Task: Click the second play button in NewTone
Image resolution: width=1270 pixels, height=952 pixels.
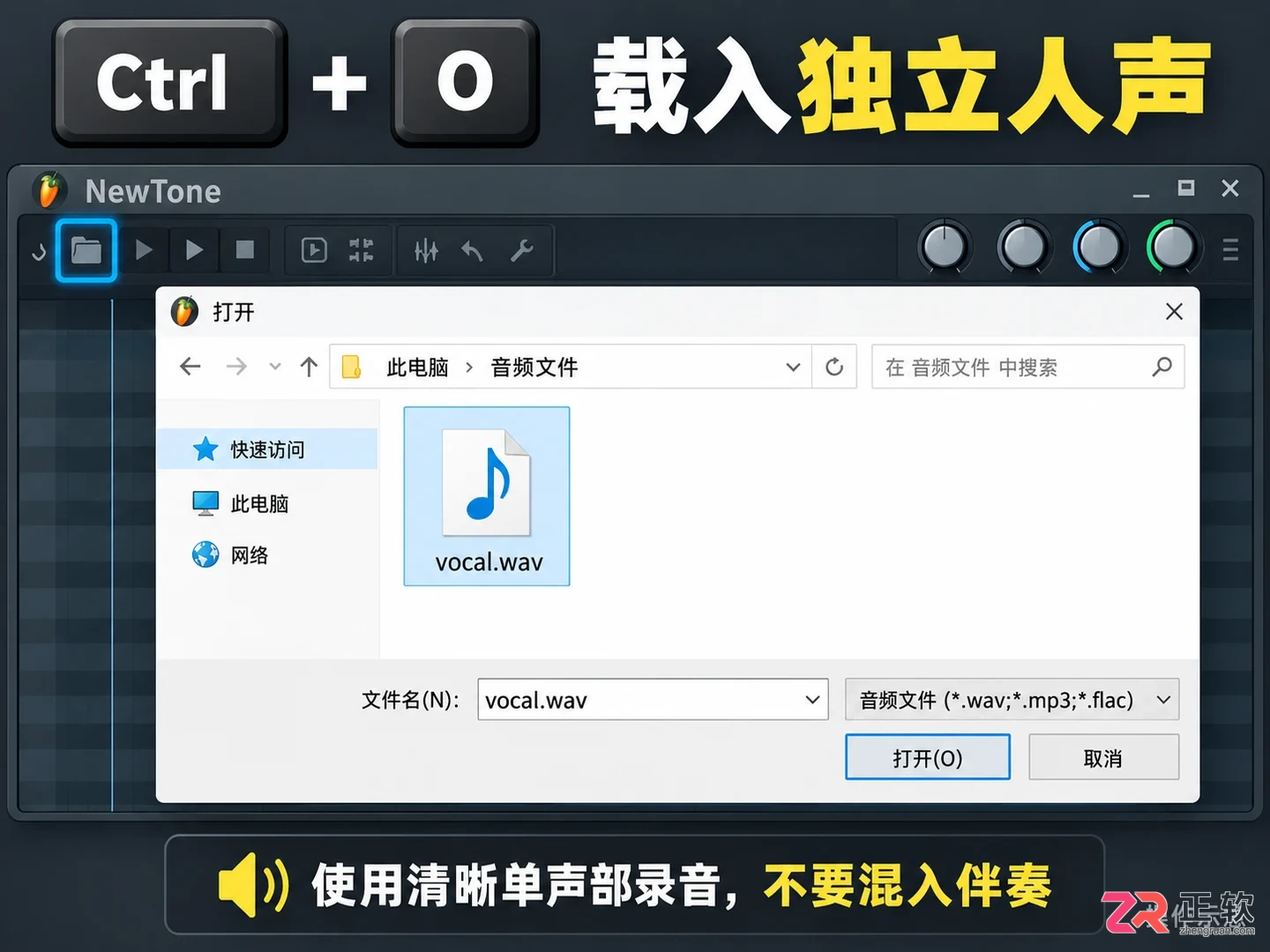Action: [x=194, y=250]
